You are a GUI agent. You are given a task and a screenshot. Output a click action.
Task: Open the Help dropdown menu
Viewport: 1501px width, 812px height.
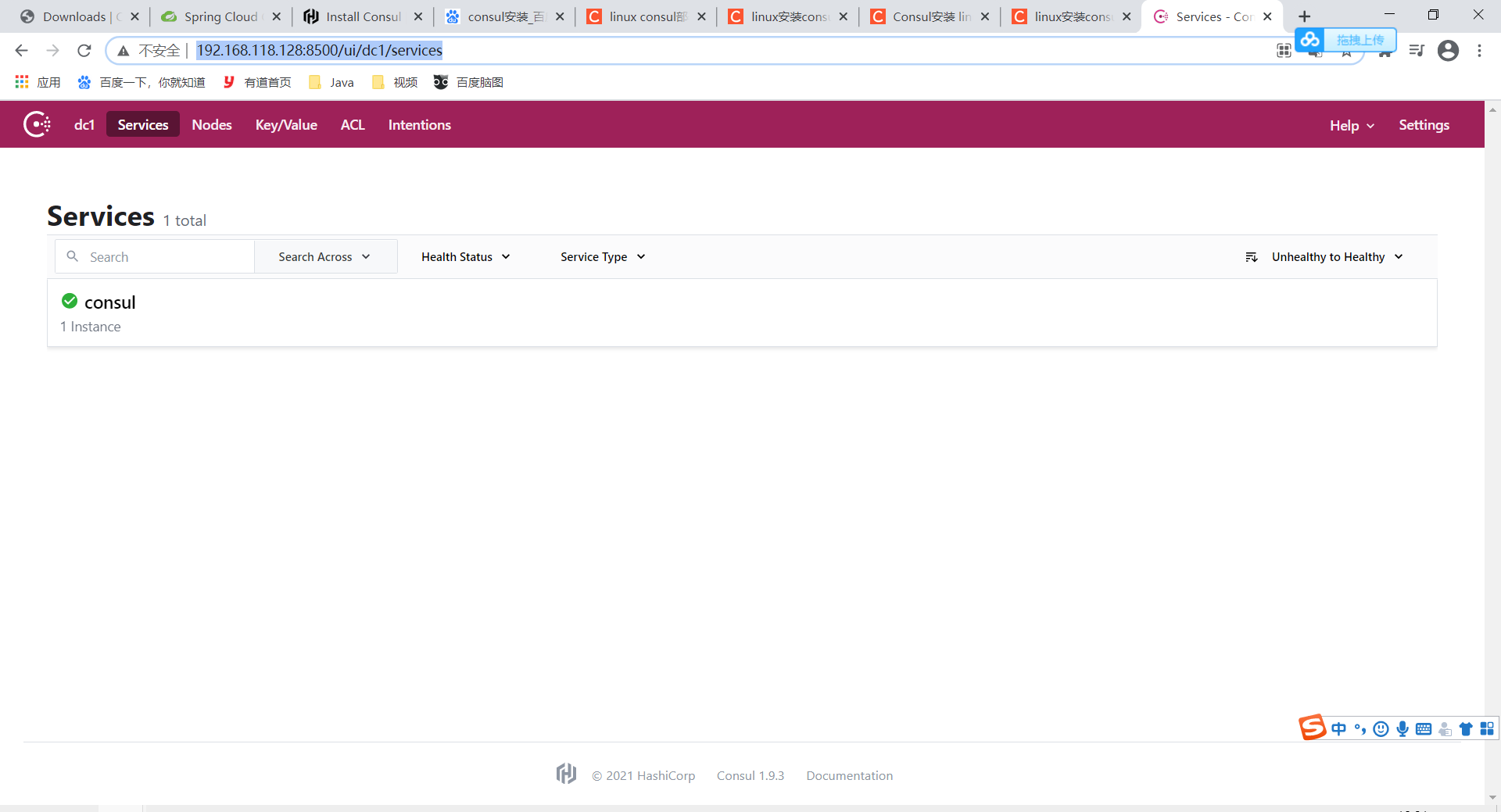pyautogui.click(x=1352, y=125)
